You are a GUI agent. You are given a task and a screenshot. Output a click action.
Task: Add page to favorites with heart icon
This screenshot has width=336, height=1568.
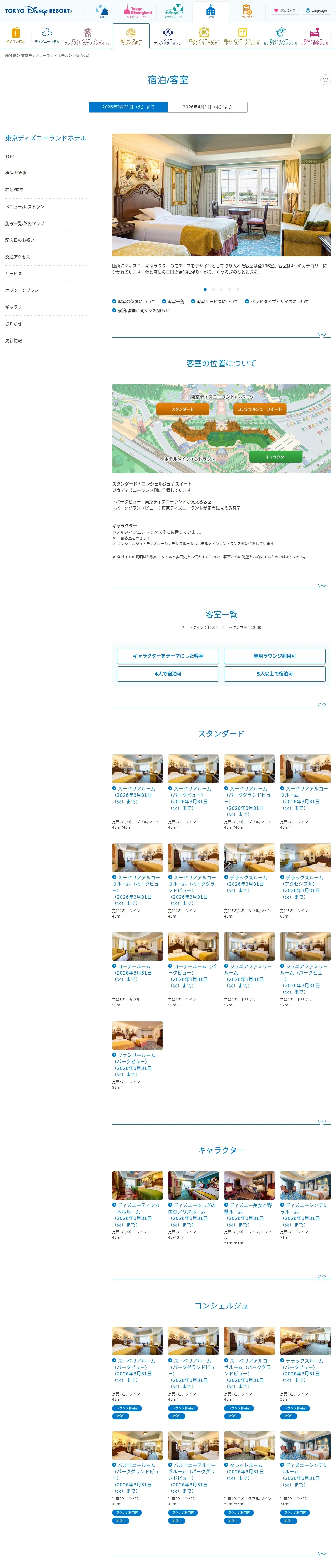click(325, 80)
